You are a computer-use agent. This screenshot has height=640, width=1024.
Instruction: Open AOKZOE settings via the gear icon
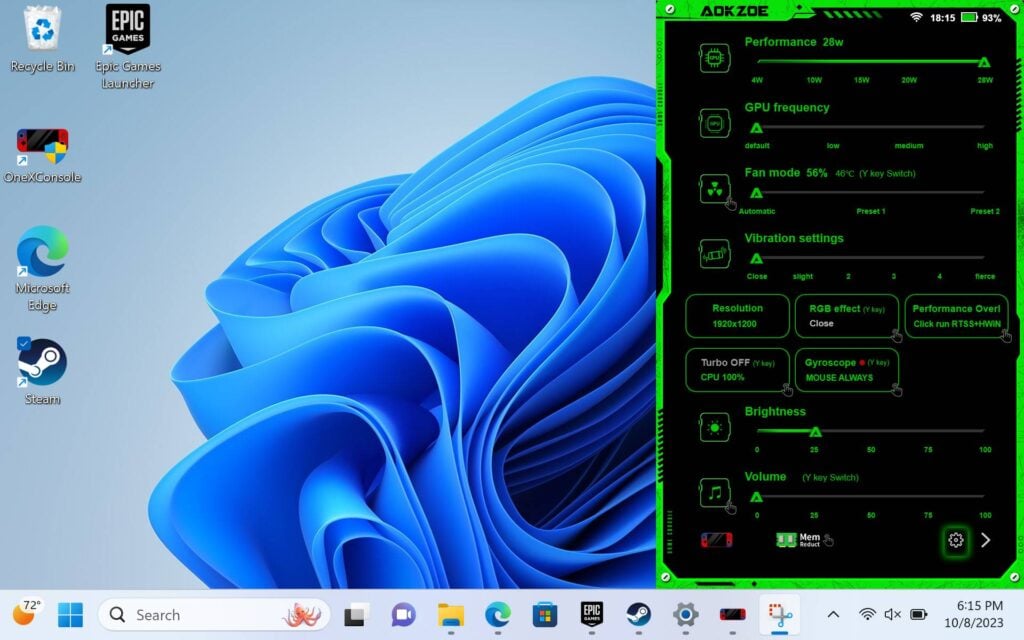(x=956, y=540)
